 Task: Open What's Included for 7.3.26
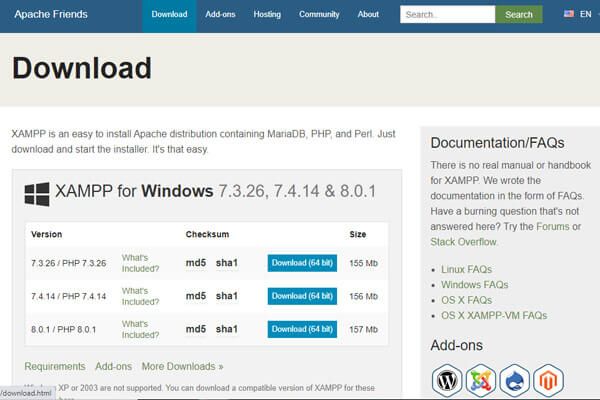tap(140, 263)
